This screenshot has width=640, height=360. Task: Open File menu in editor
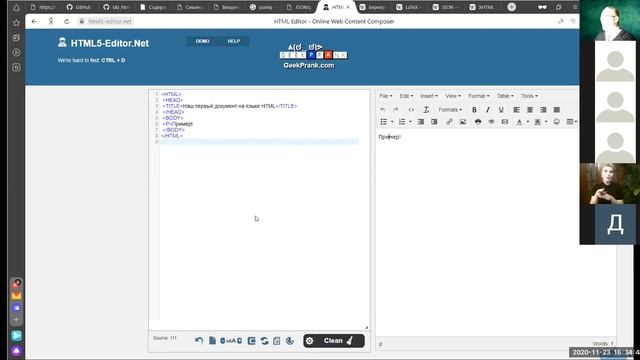(386, 96)
